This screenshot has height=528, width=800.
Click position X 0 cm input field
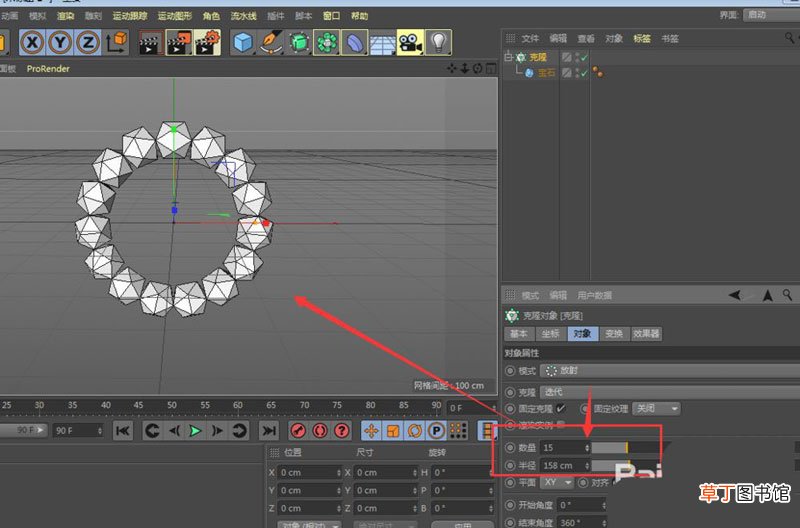tap(309, 472)
